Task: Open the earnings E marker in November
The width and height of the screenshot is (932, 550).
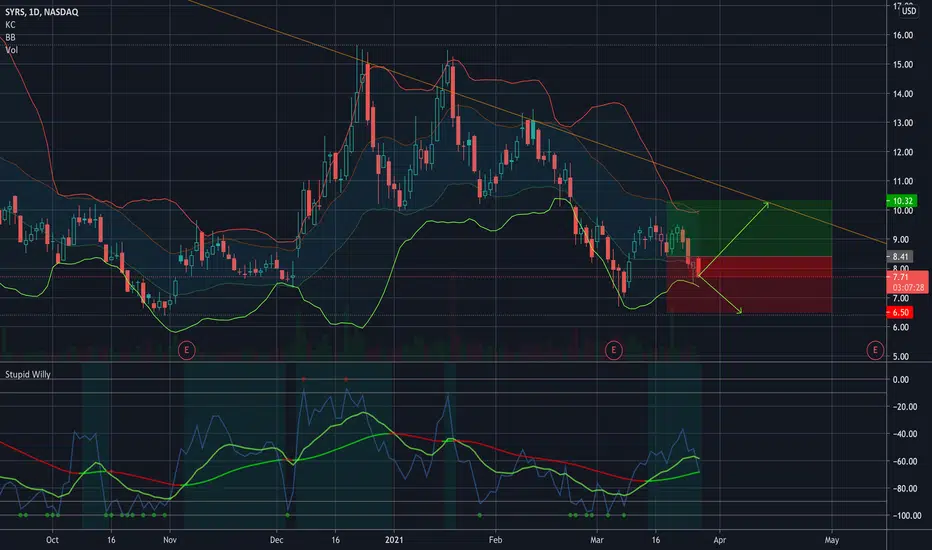Action: pos(186,350)
